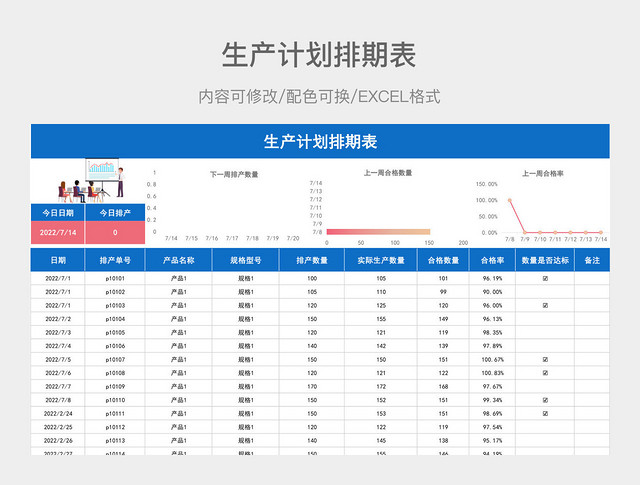This screenshot has height=485, width=640.
Task: Toggle the checked box in row p10110
Action: pyautogui.click(x=545, y=400)
